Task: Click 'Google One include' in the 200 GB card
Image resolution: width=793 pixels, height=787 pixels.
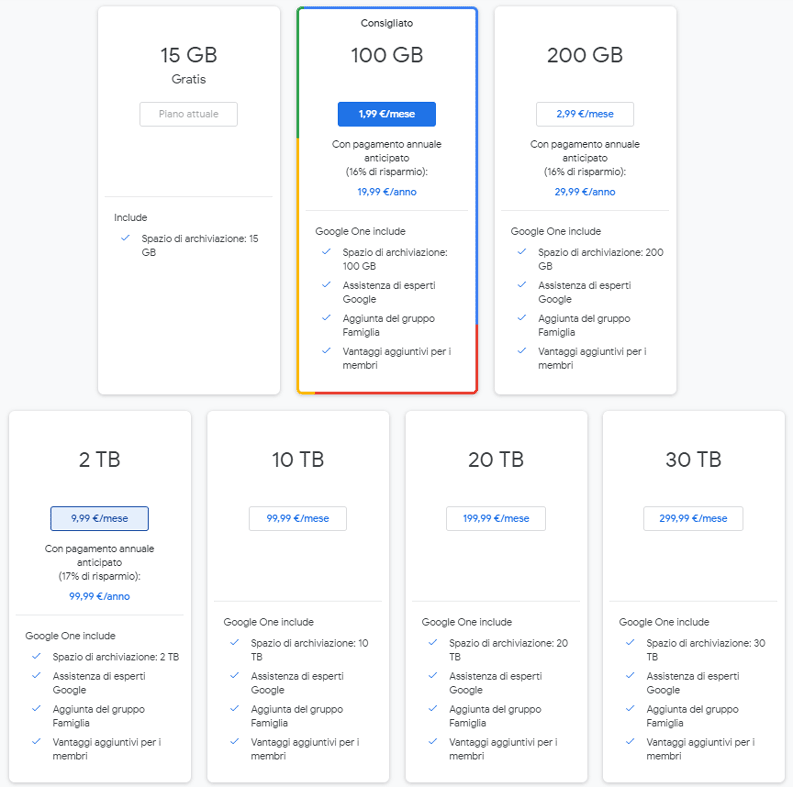Action: 556,231
